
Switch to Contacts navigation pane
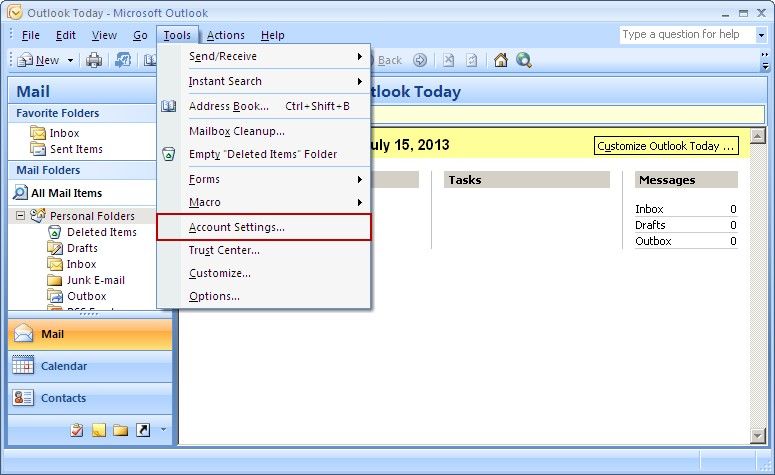(90, 398)
